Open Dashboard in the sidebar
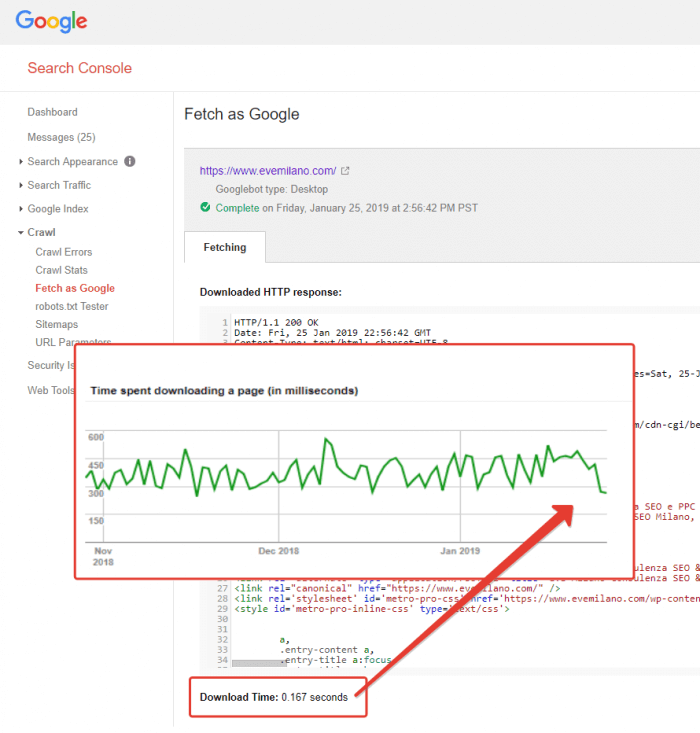700x733 pixels. pyautogui.click(x=52, y=112)
